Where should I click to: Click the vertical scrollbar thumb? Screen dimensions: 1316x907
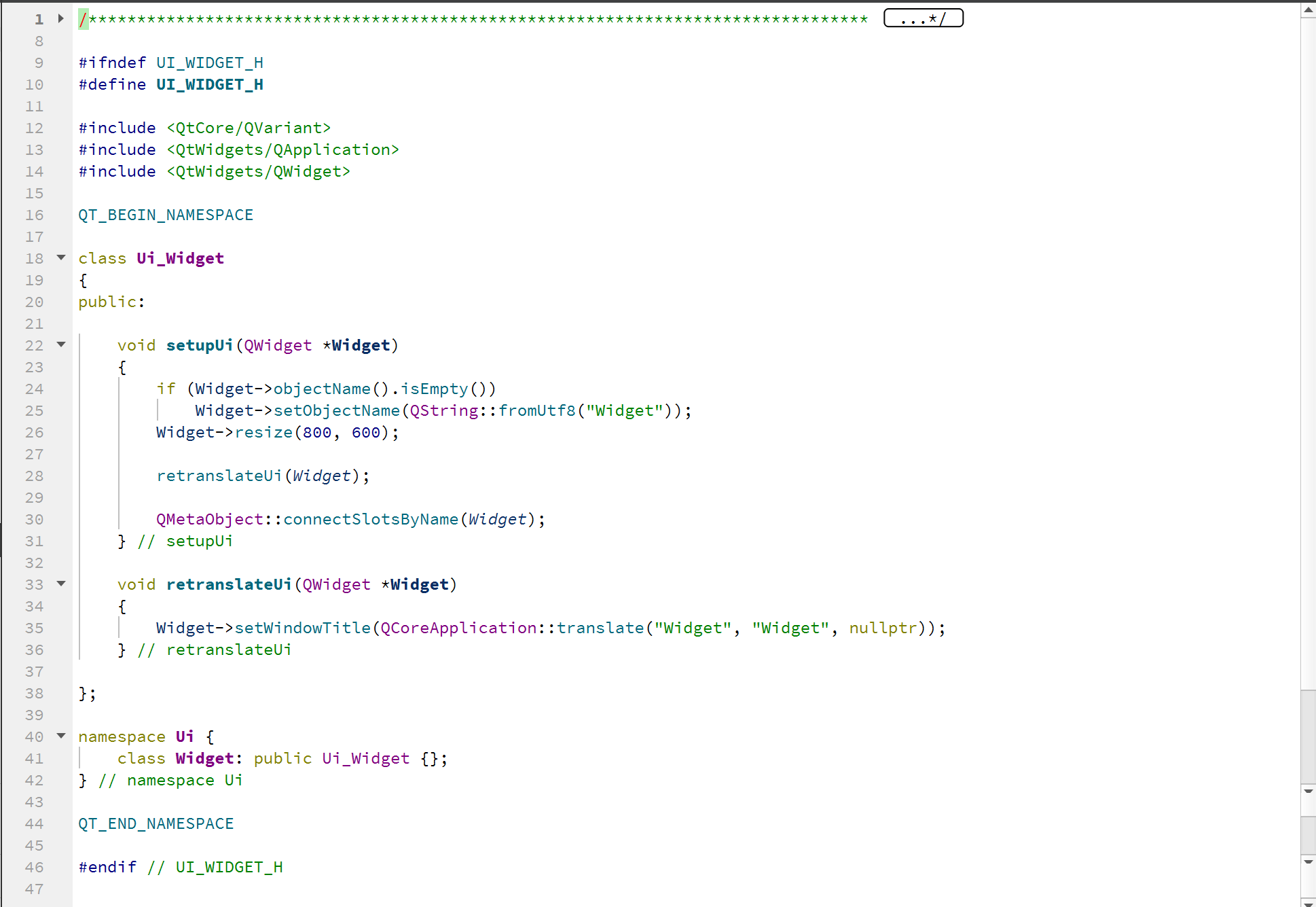pos(1308,737)
